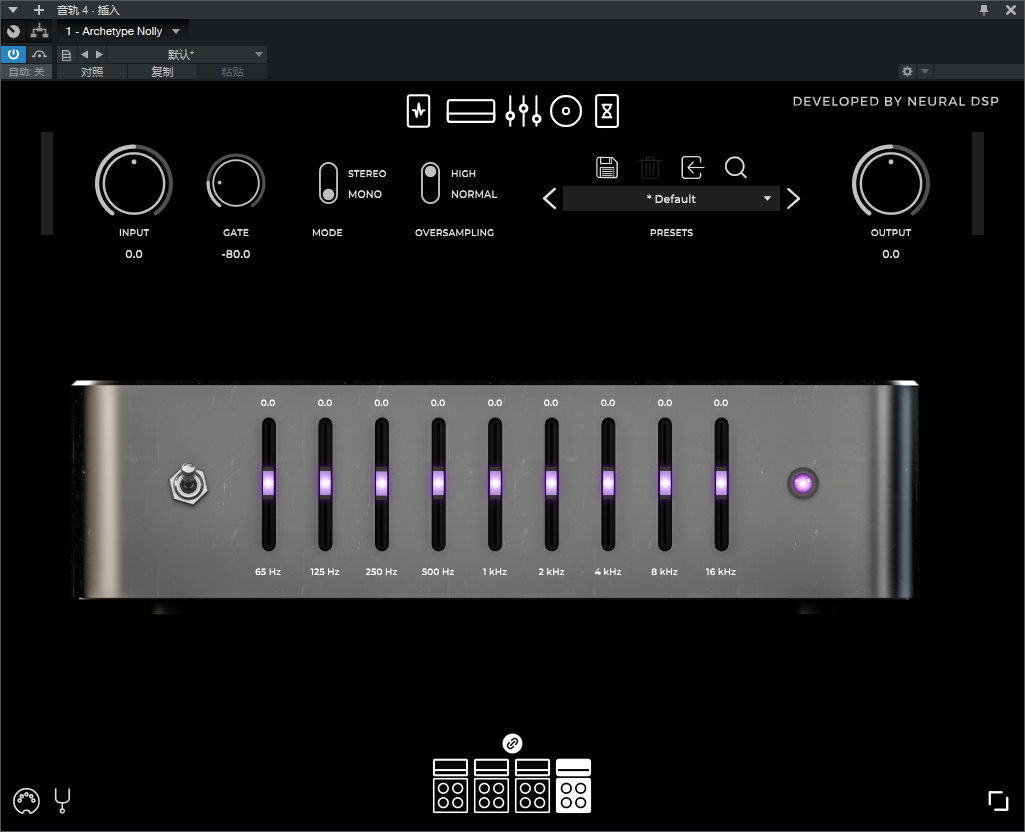Screen dimensions: 1025x832
Task: Open the post-effects hourglass section icon
Action: 607,111
